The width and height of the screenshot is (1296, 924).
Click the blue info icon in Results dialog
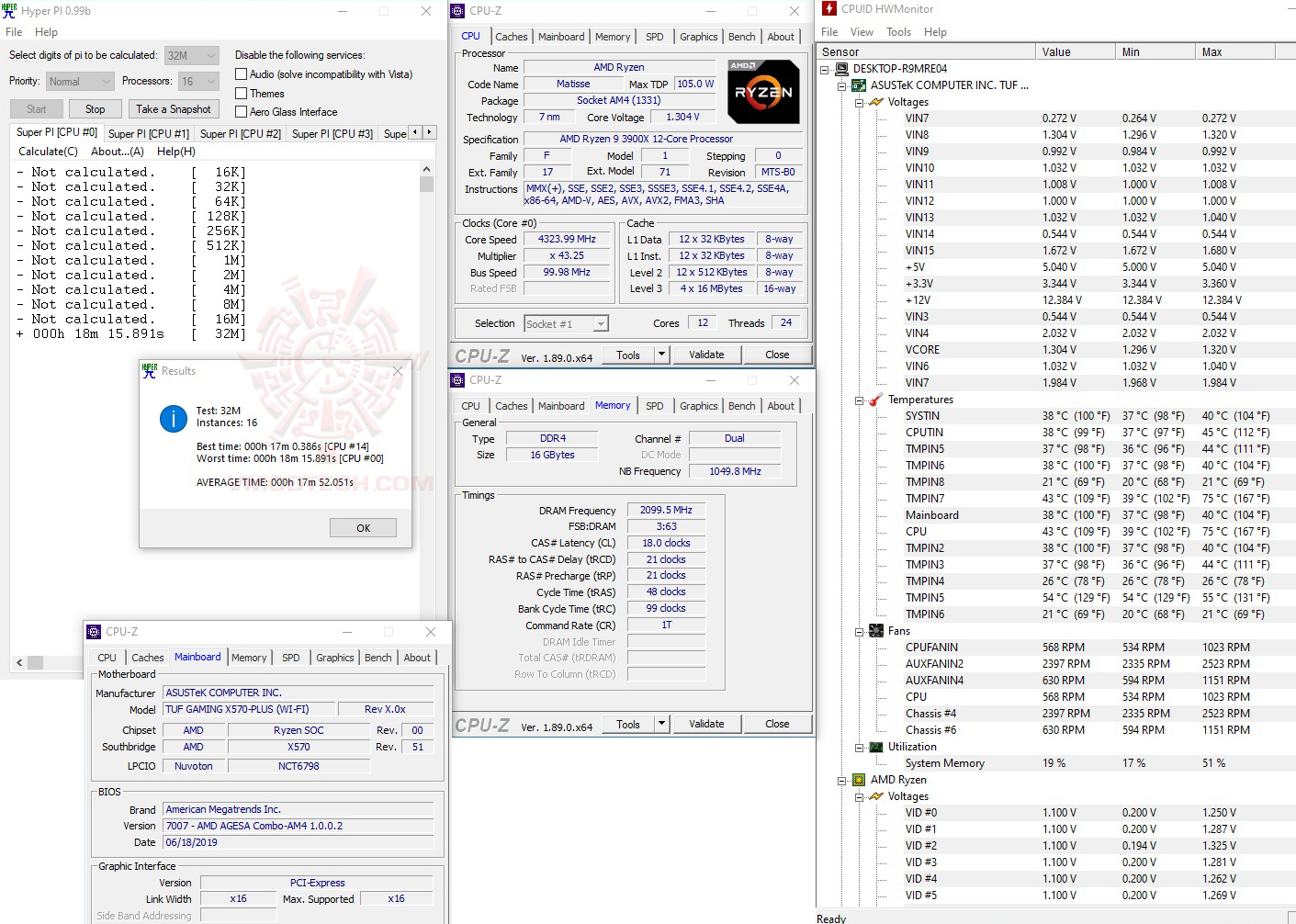174,419
